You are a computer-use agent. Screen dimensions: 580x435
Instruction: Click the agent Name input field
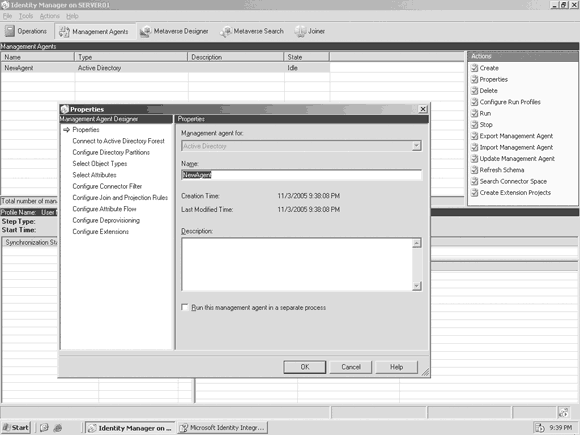tap(301, 175)
